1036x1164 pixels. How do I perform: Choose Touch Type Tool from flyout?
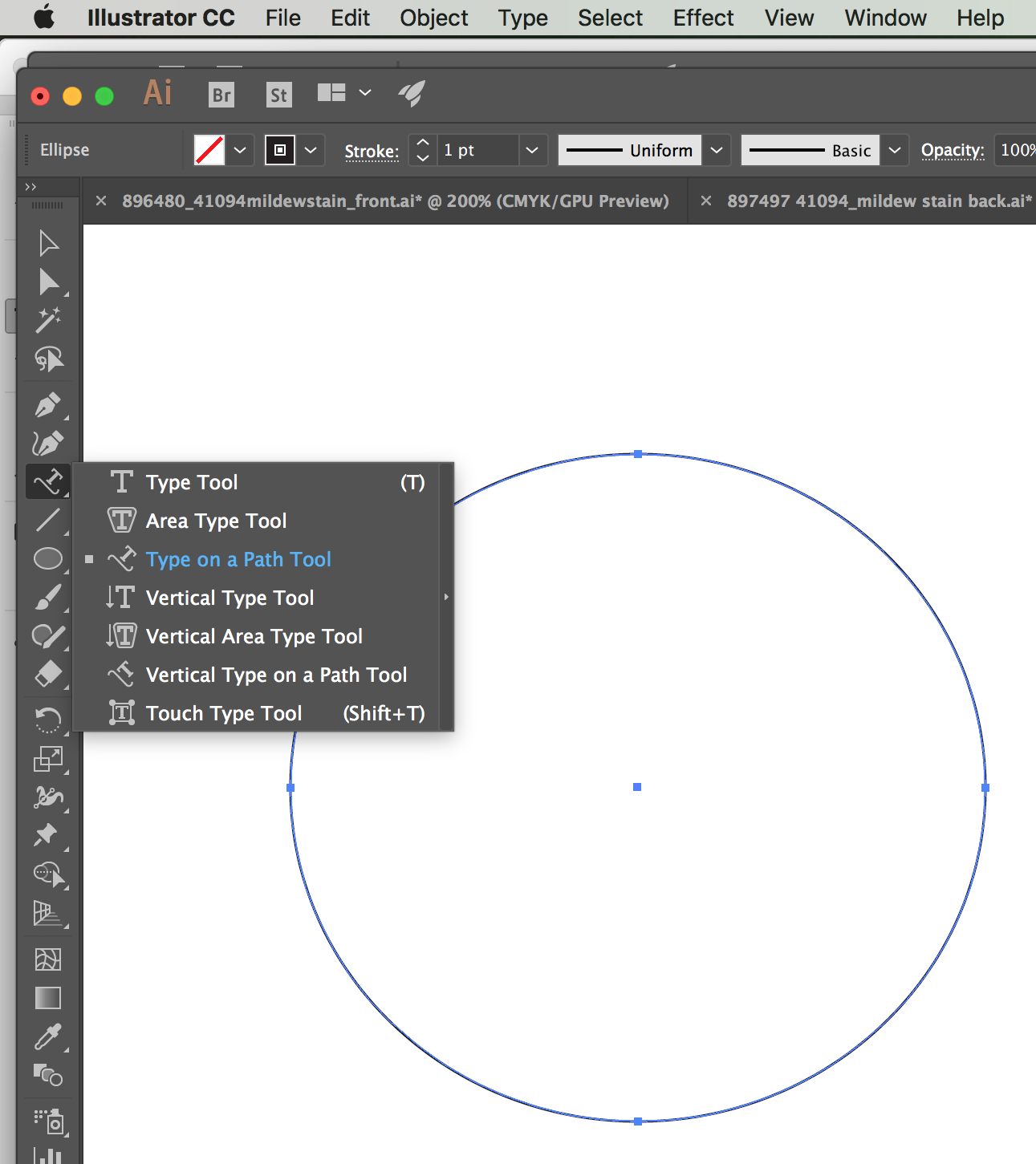[257, 713]
